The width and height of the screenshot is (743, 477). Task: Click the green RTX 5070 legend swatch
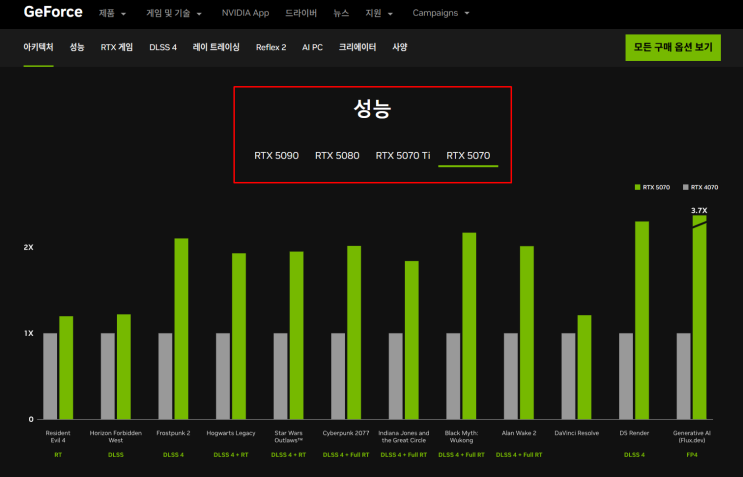[637, 187]
